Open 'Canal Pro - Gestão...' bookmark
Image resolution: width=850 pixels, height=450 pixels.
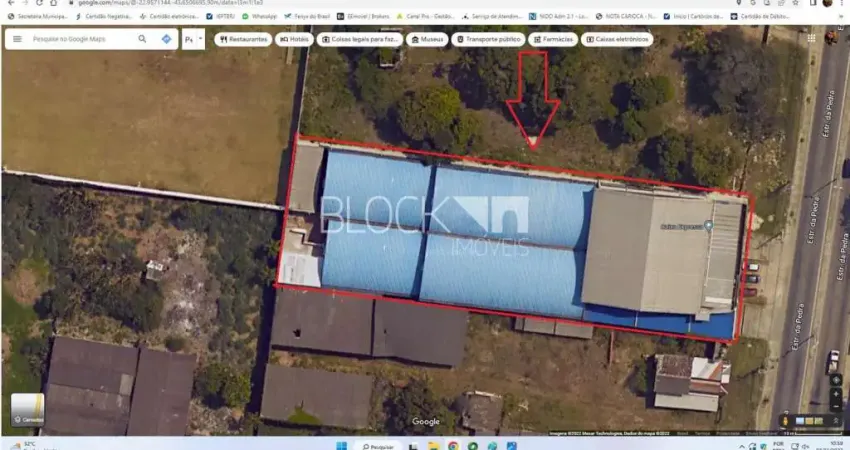[x=426, y=17]
